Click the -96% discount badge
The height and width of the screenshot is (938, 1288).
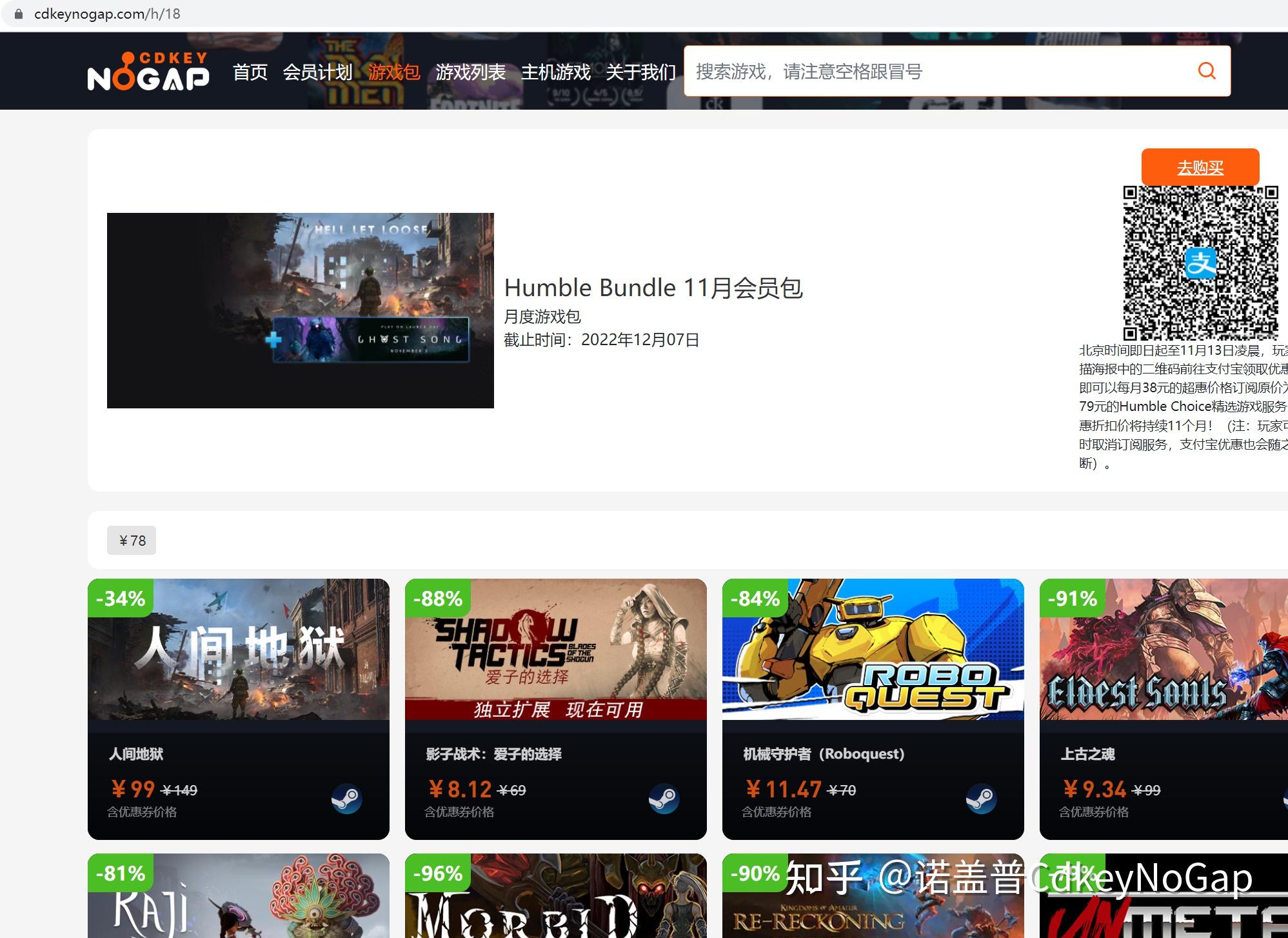point(438,873)
